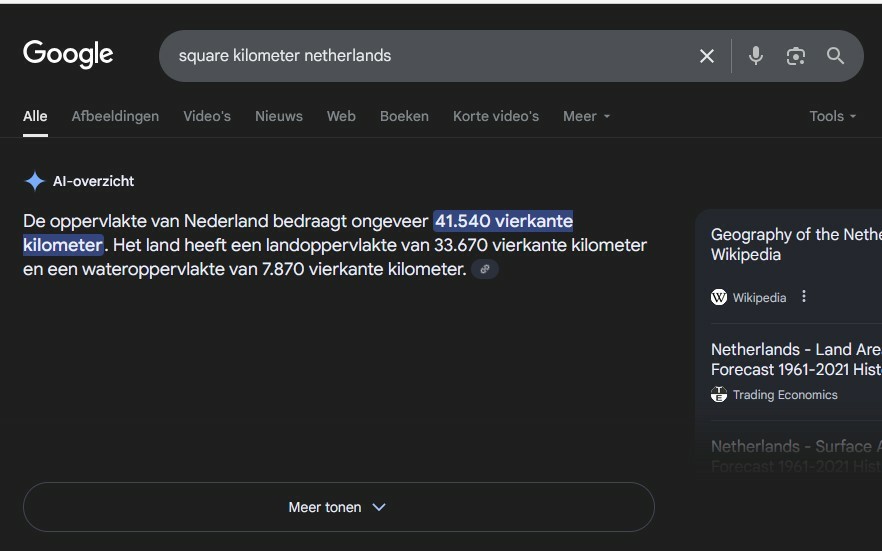Click the AI-overzicht sparkle icon
This screenshot has height=551, width=882.
pyautogui.click(x=35, y=181)
